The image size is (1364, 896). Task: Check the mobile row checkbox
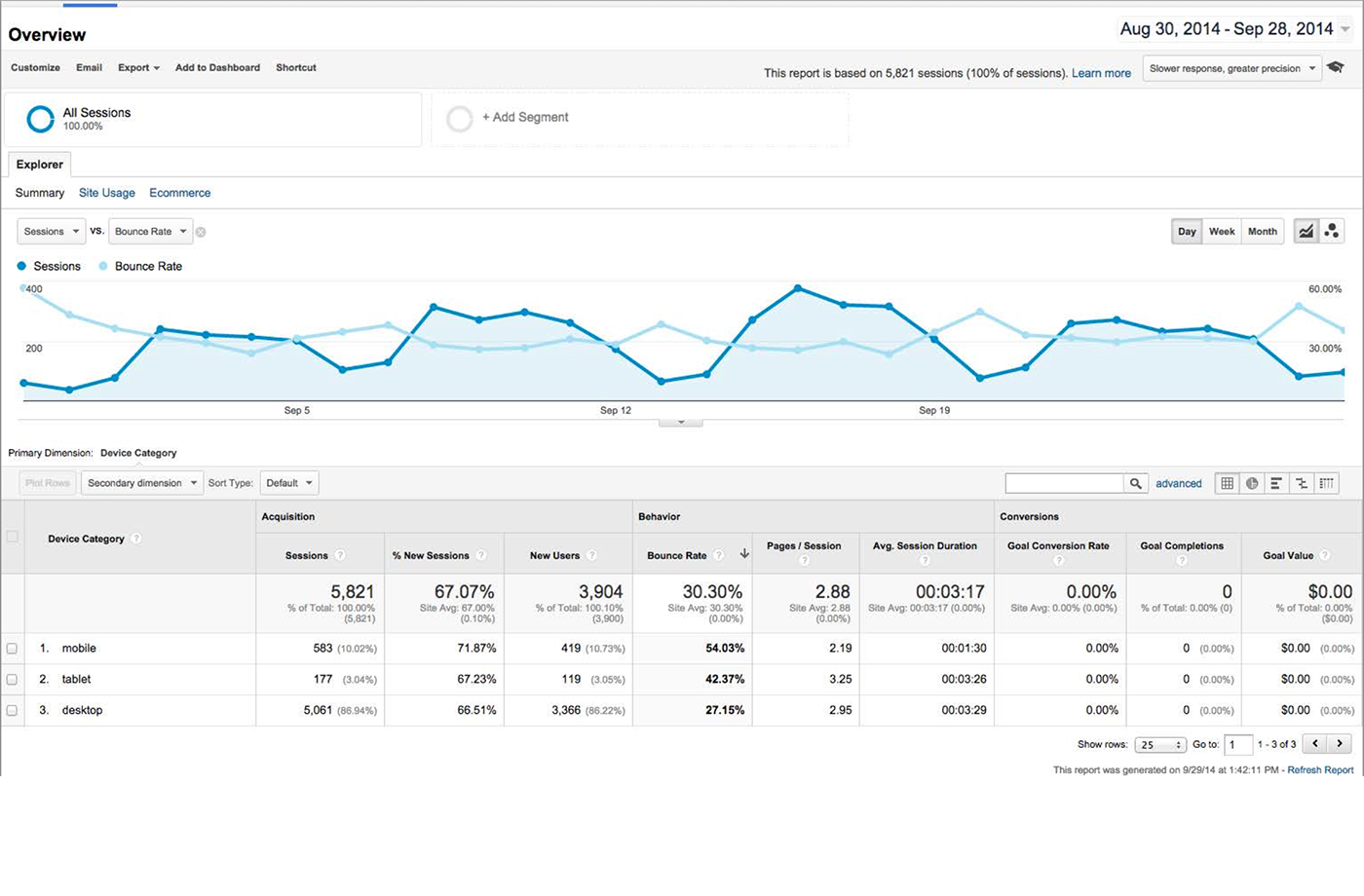(12, 649)
